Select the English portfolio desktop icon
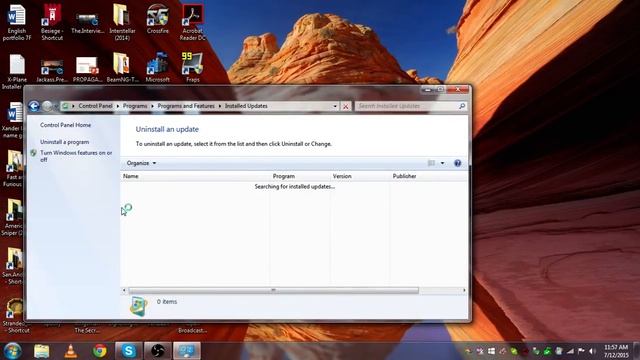 click(17, 22)
